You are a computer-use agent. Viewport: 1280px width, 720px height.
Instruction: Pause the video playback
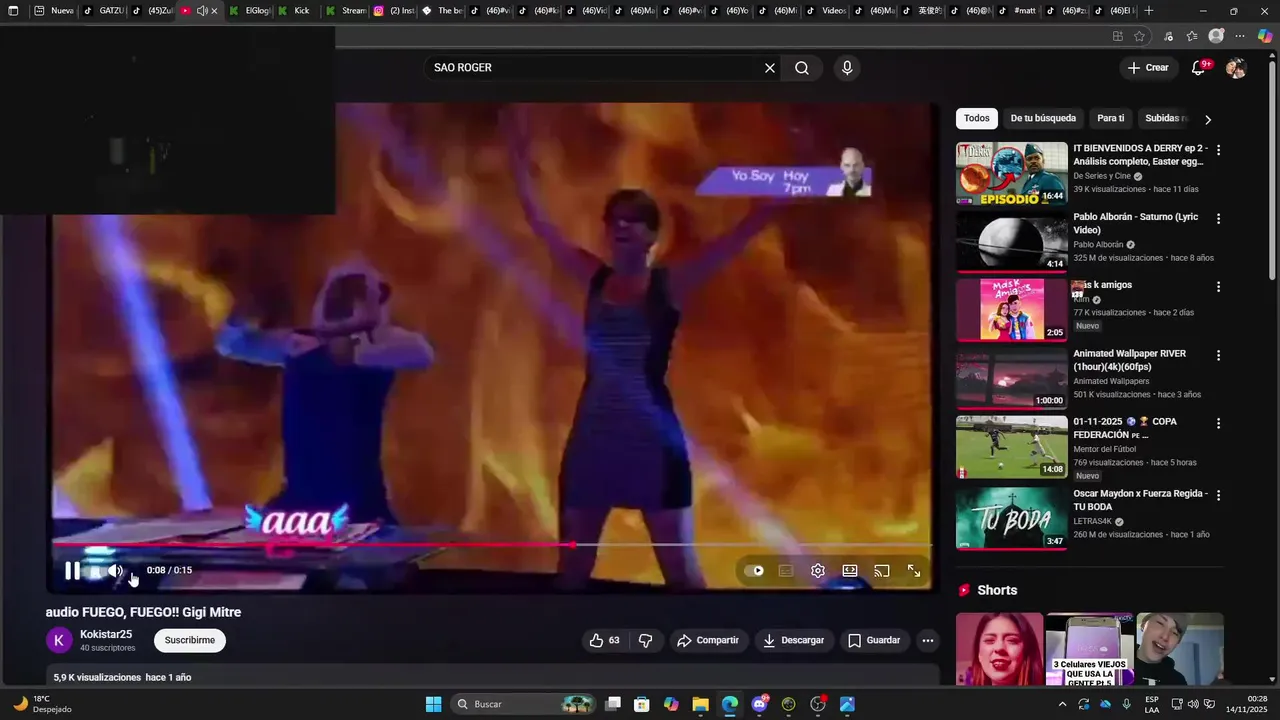[x=72, y=571]
